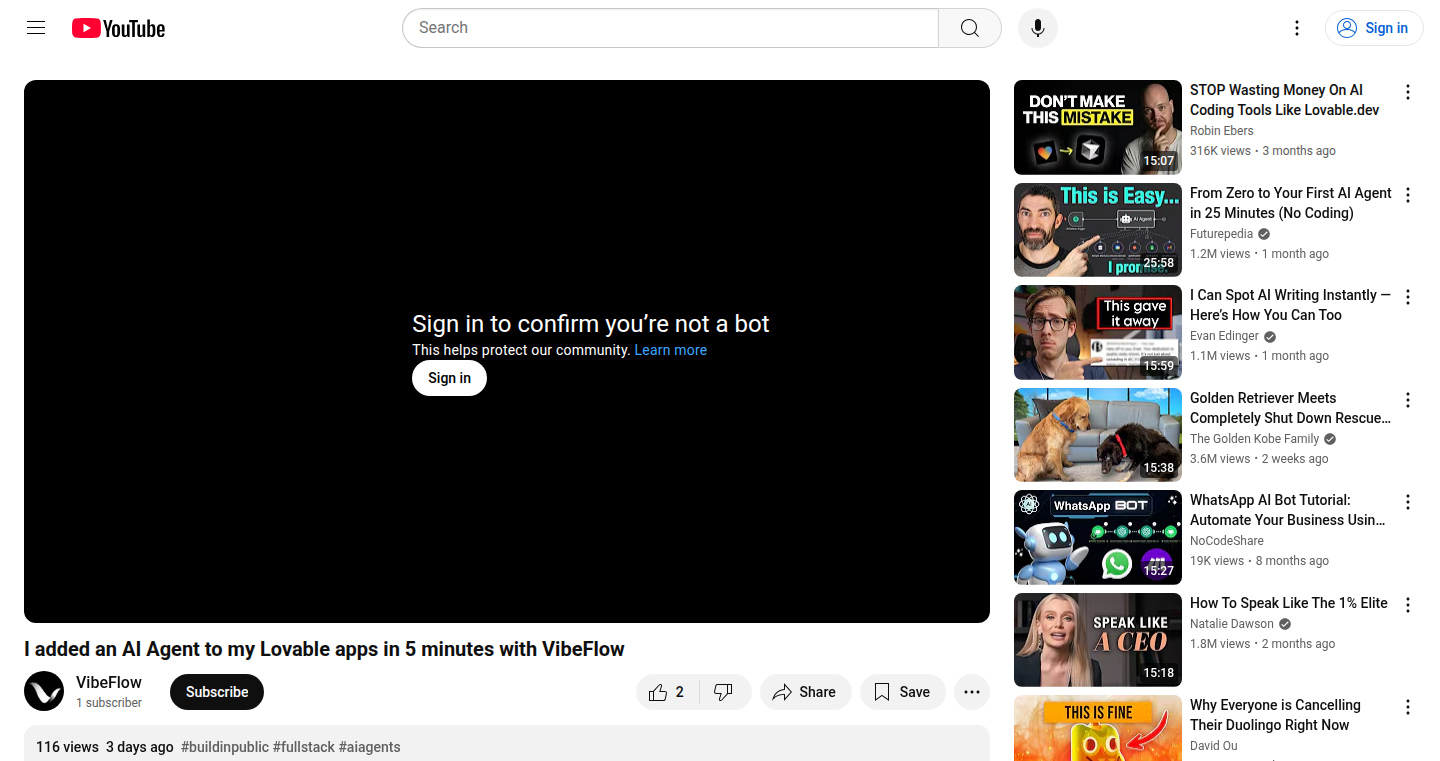Viewport: 1440px width, 761px height.
Task: Open title From Zero to Your First AI Agent
Action: coord(1291,203)
